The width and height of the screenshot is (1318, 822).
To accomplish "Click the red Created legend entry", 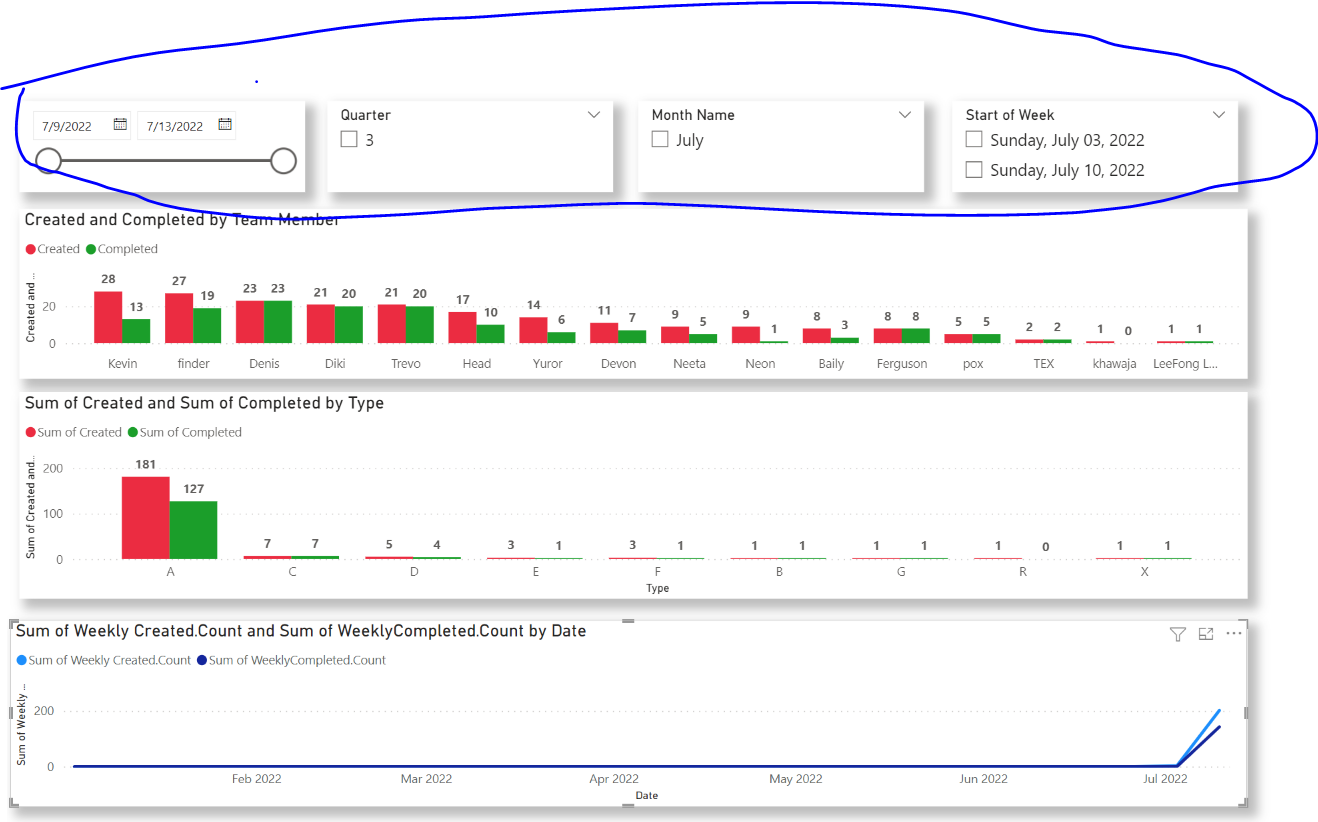I will 52,249.
